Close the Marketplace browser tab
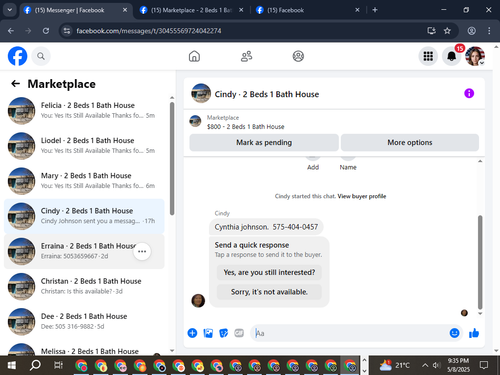Screen dimensions: 500x375 coord(241,10)
